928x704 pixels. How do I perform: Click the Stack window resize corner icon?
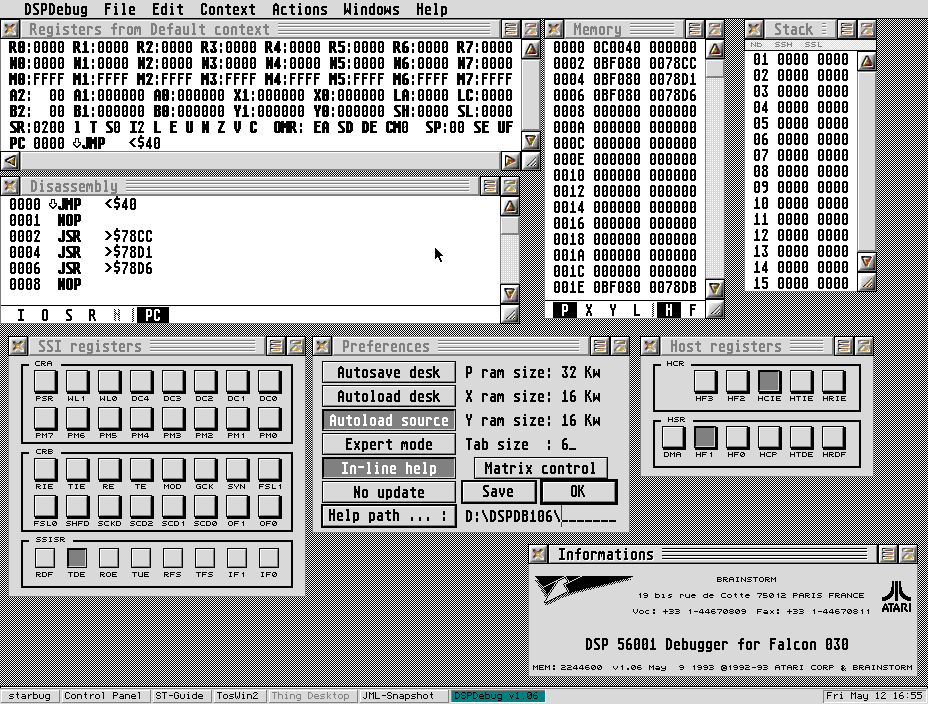(866, 282)
